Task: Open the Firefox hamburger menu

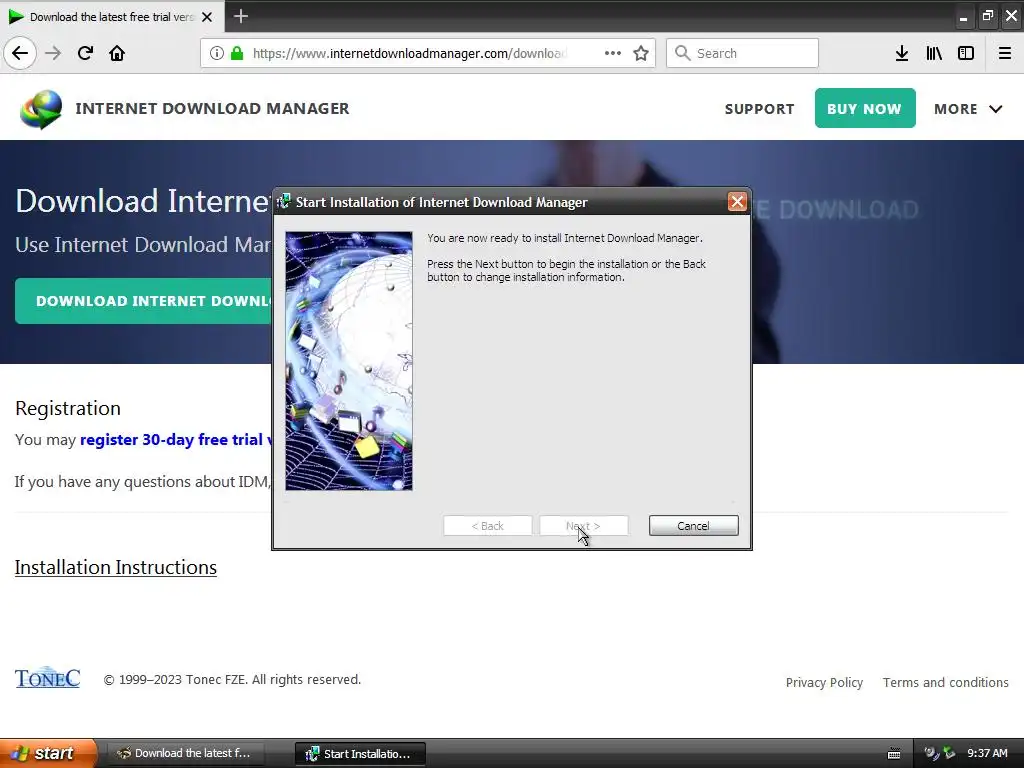Action: tap(1005, 53)
